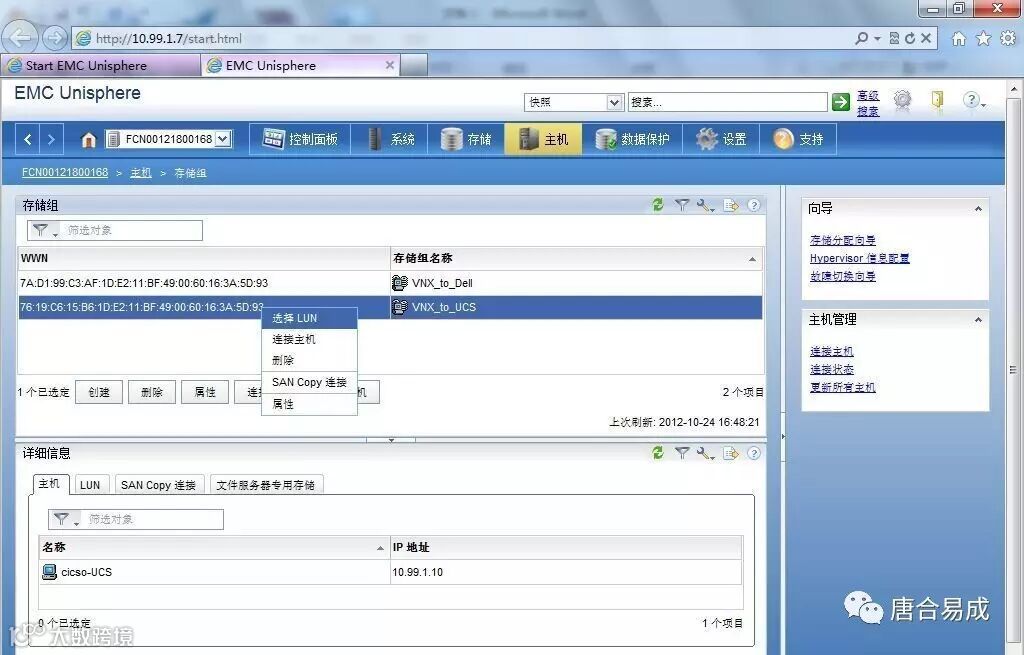Switch to SAN Copy 连接 details tab

pos(159,485)
